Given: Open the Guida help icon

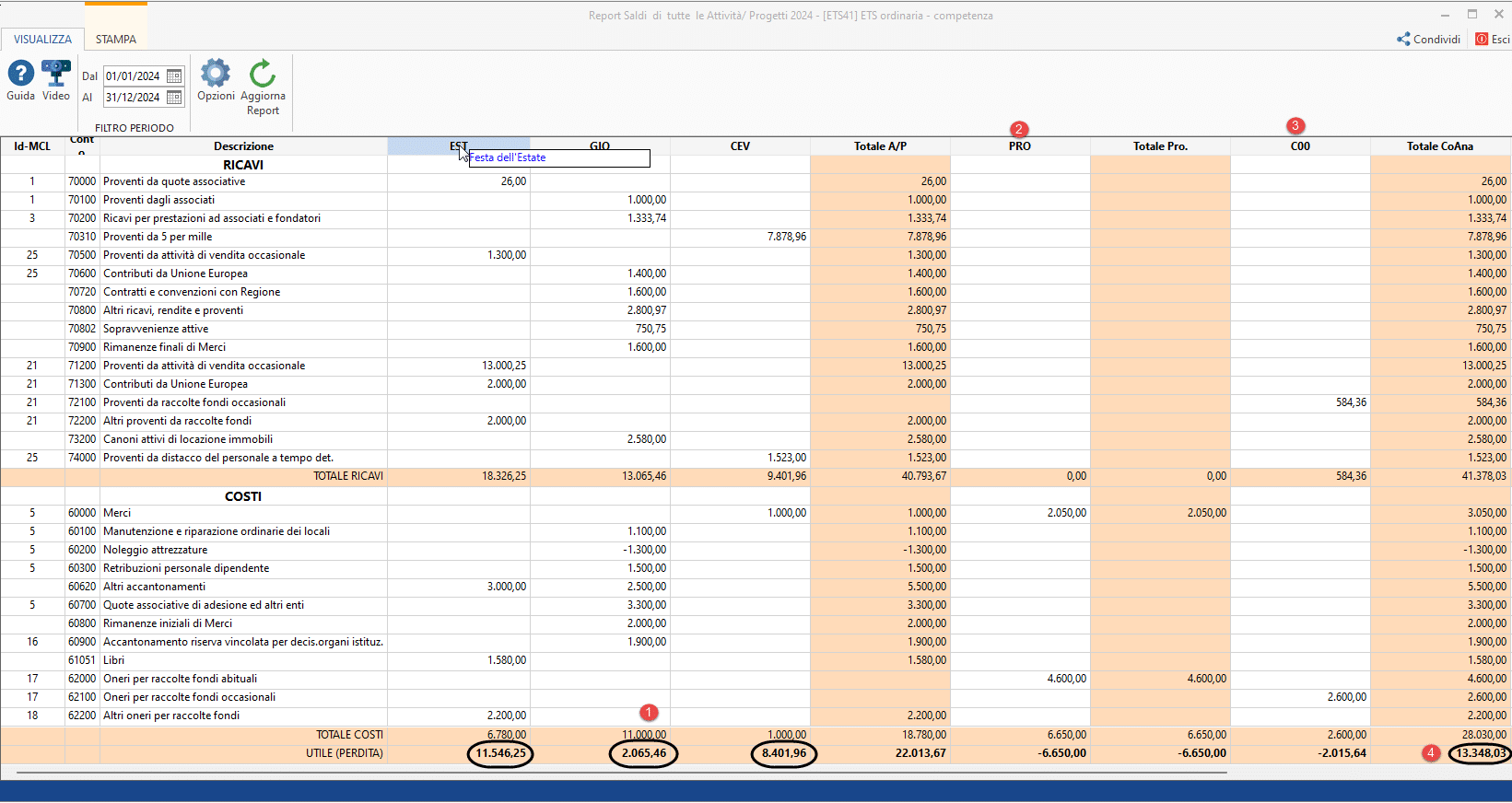Looking at the screenshot, I should tap(20, 73).
